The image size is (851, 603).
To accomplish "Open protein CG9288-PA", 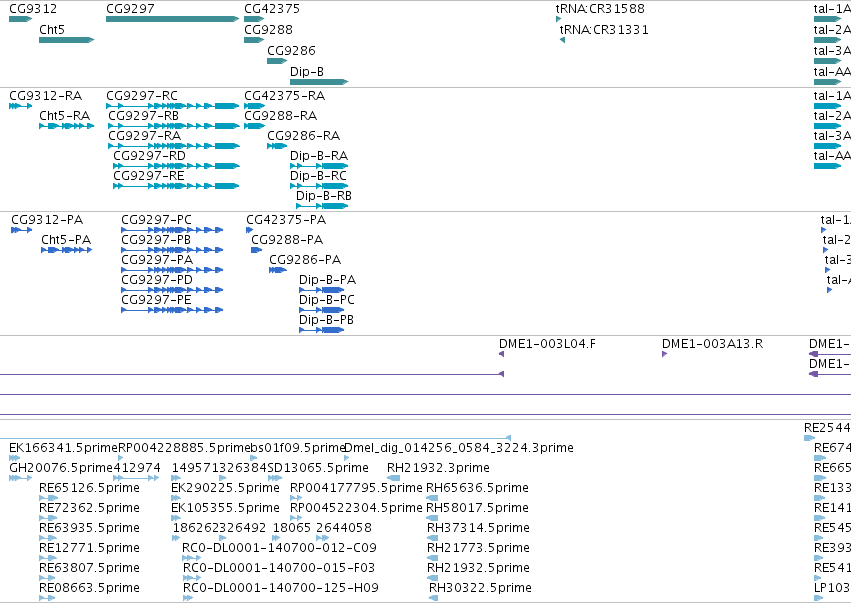I will [287, 240].
